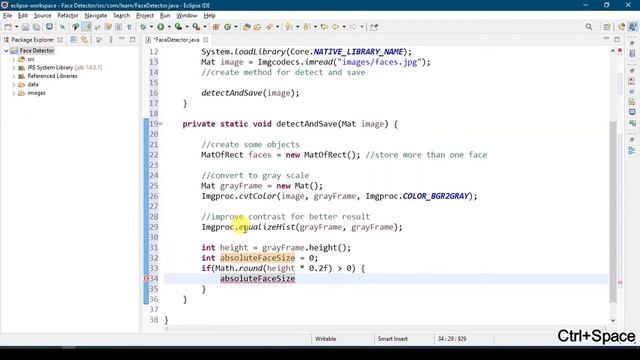This screenshot has height=360, width=640.
Task: Click the Coverage launch icon
Action: point(178,27)
